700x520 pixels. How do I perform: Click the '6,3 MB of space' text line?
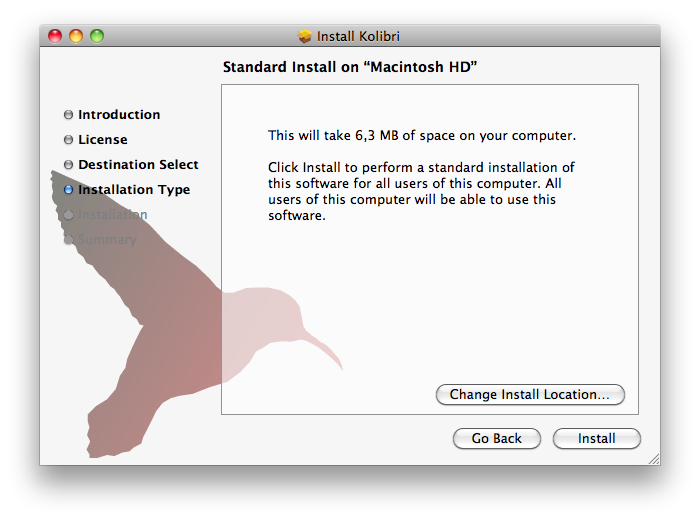[x=422, y=135]
